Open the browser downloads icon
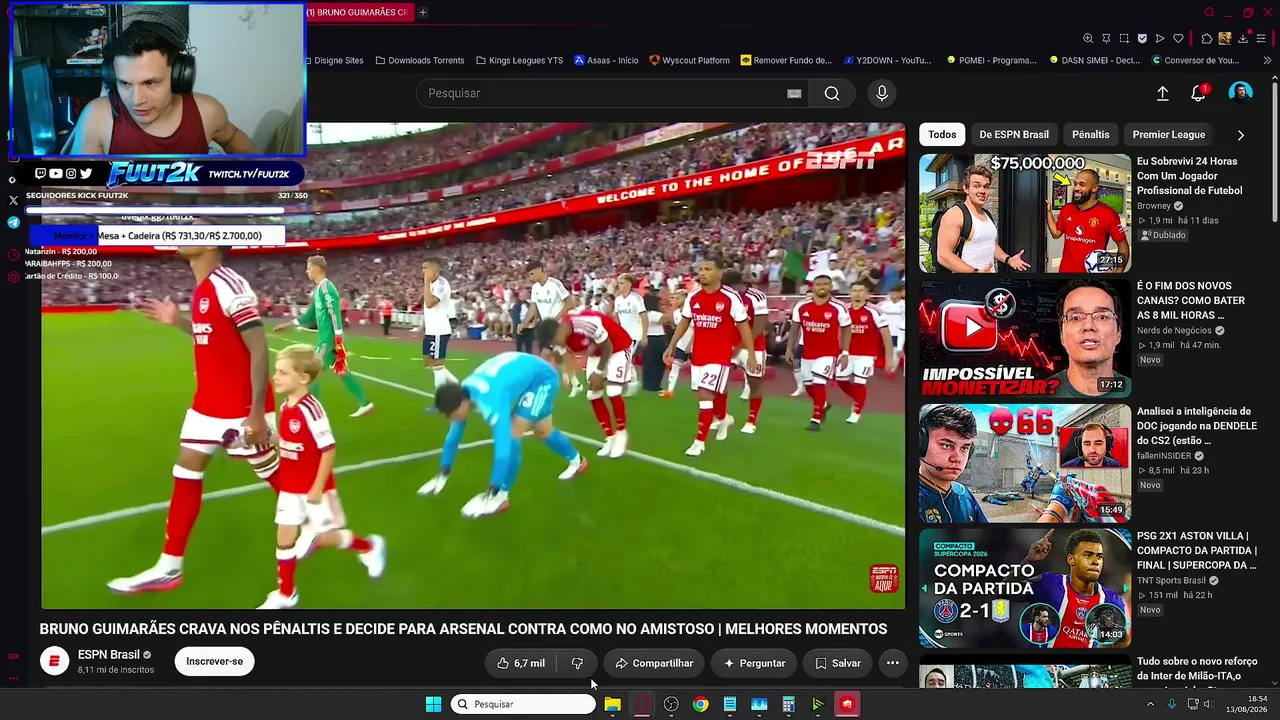 tap(1243, 39)
